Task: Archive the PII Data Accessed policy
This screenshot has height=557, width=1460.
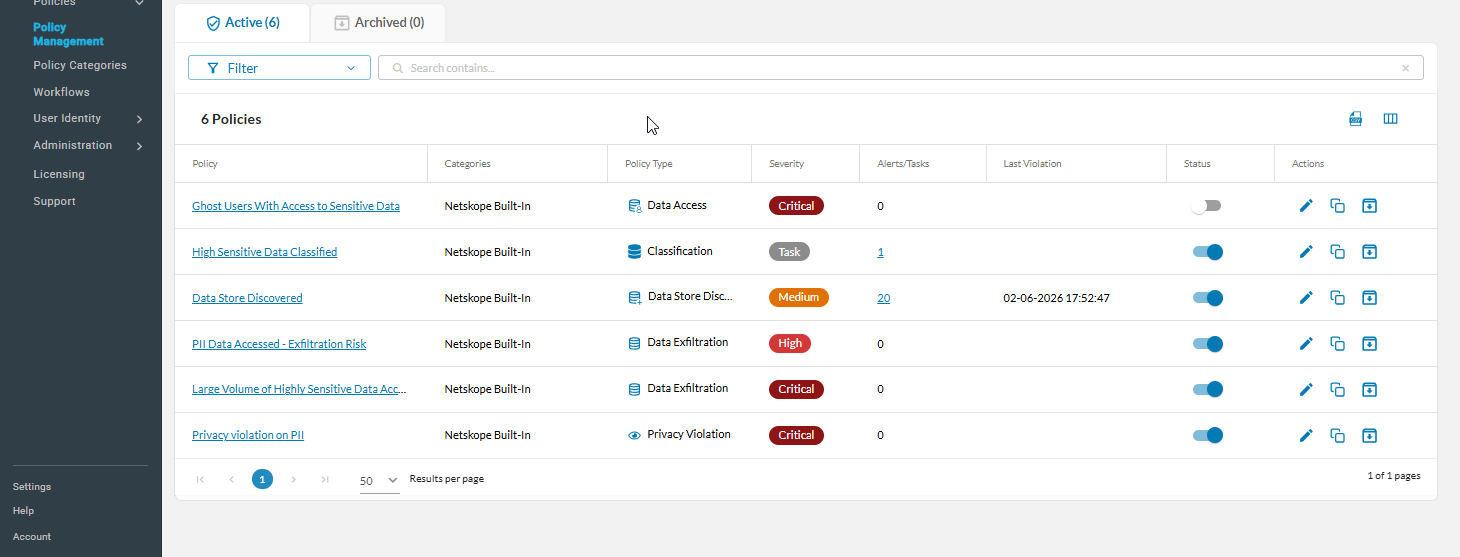Action: click(x=1370, y=344)
